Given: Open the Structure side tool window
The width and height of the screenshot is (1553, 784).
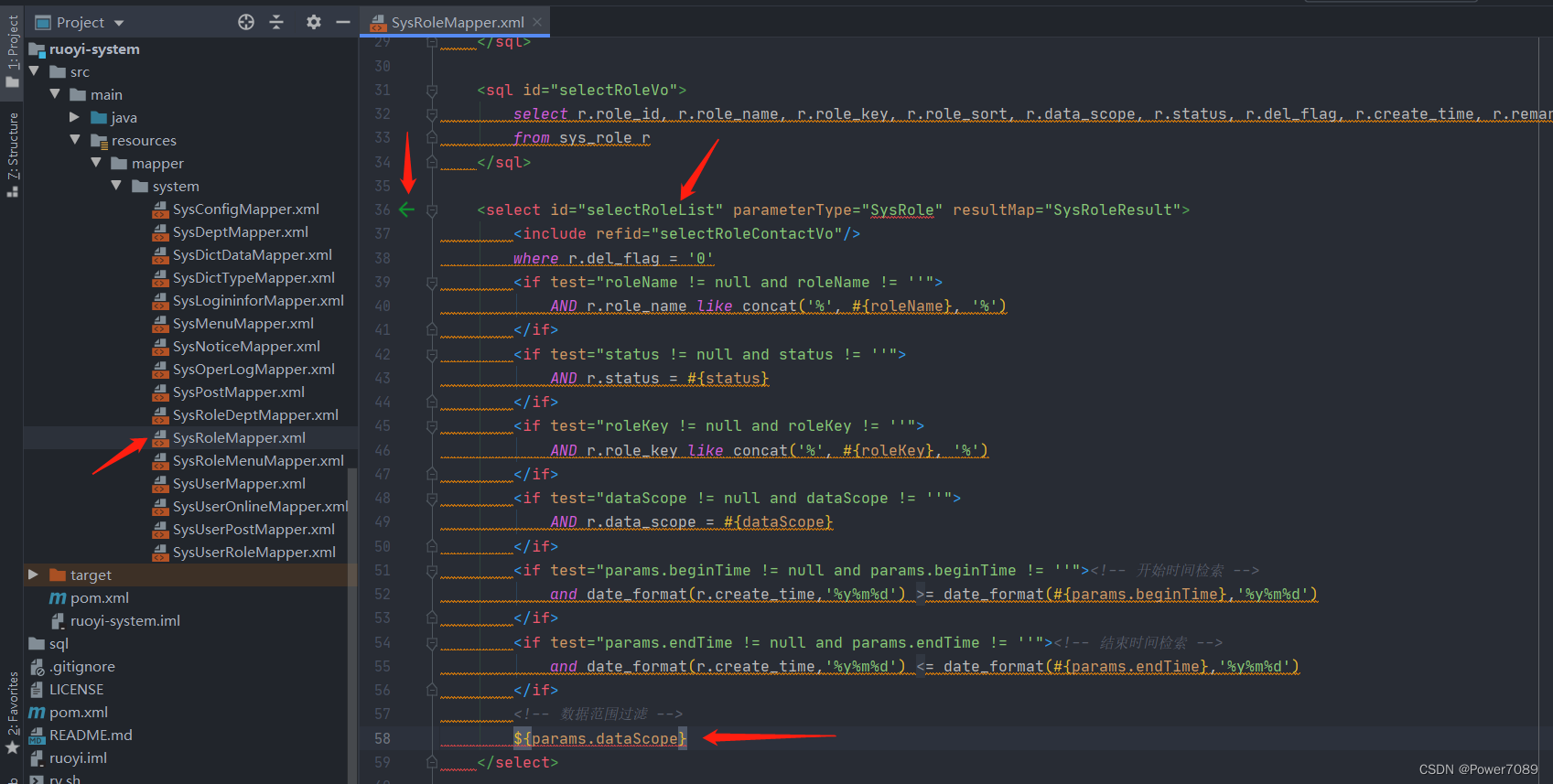Looking at the screenshot, I should (x=12, y=154).
